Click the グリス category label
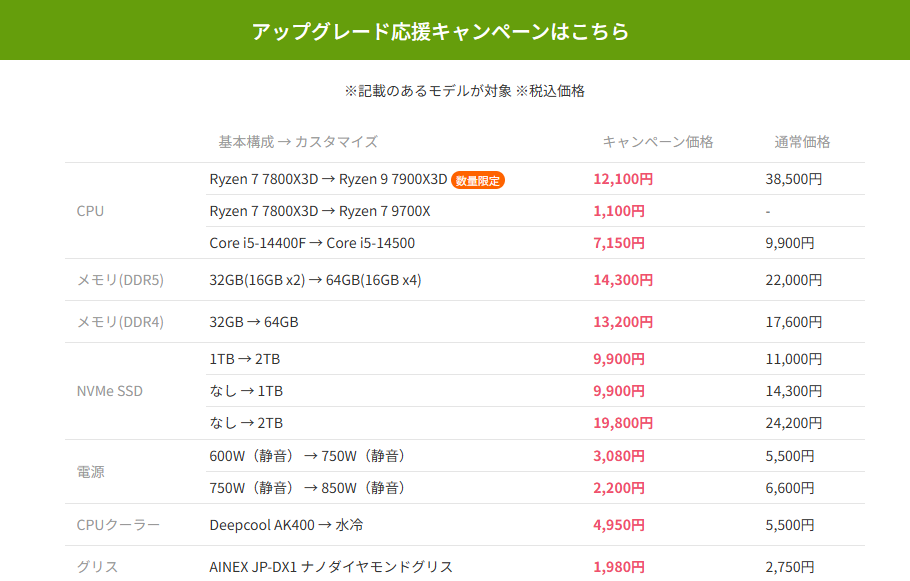Viewport: 910px width, 581px height. 95,566
